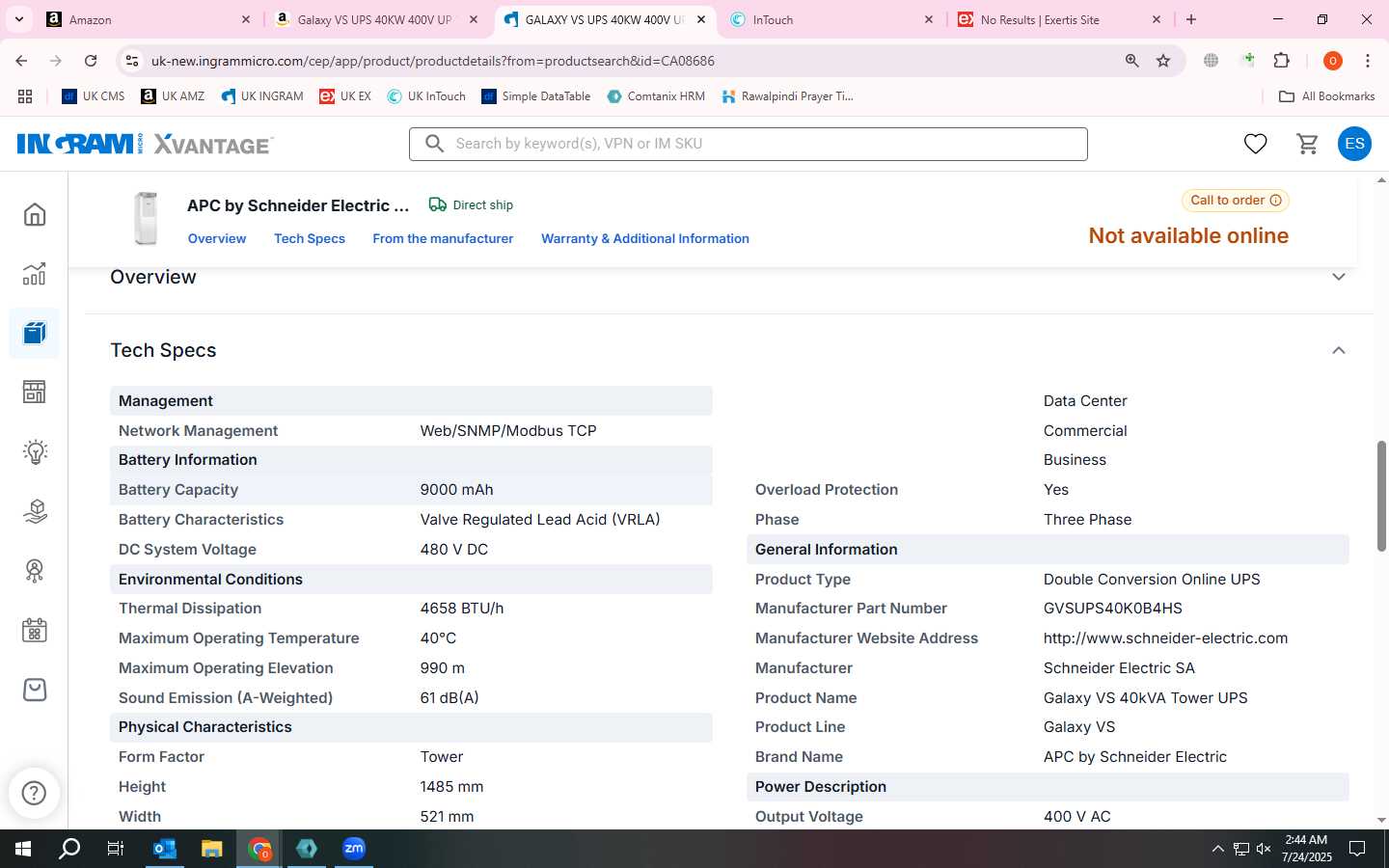Screen dimensions: 1389x868
Task: Open the UK CMS bookmark
Action: click(94, 96)
